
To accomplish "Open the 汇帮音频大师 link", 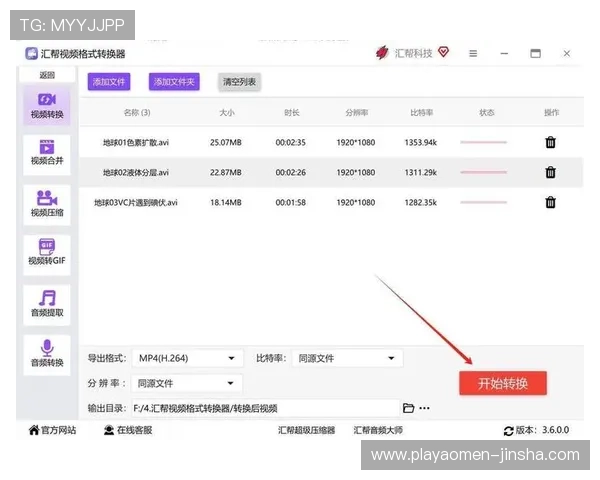I will tap(378, 430).
